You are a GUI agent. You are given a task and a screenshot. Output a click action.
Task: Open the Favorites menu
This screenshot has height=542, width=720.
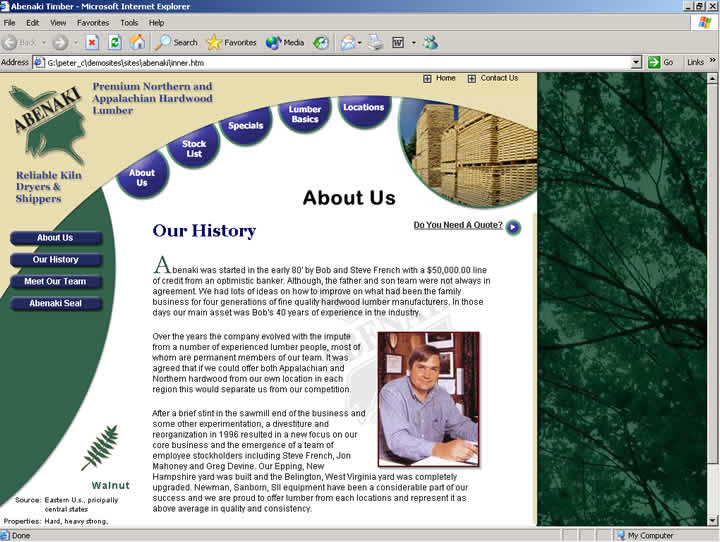point(93,23)
